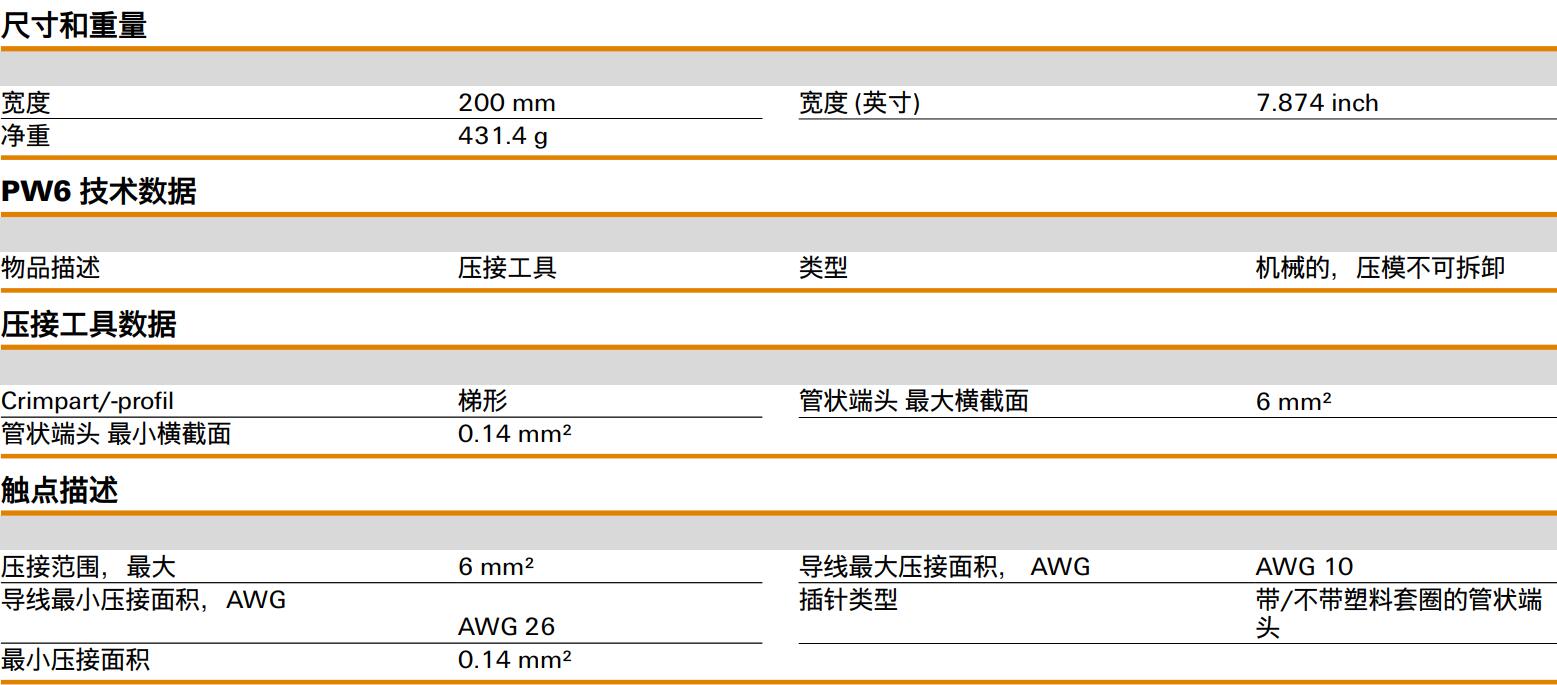Click the 压接工具数据 section heading
This screenshot has height=685, width=1557.
pos(88,325)
